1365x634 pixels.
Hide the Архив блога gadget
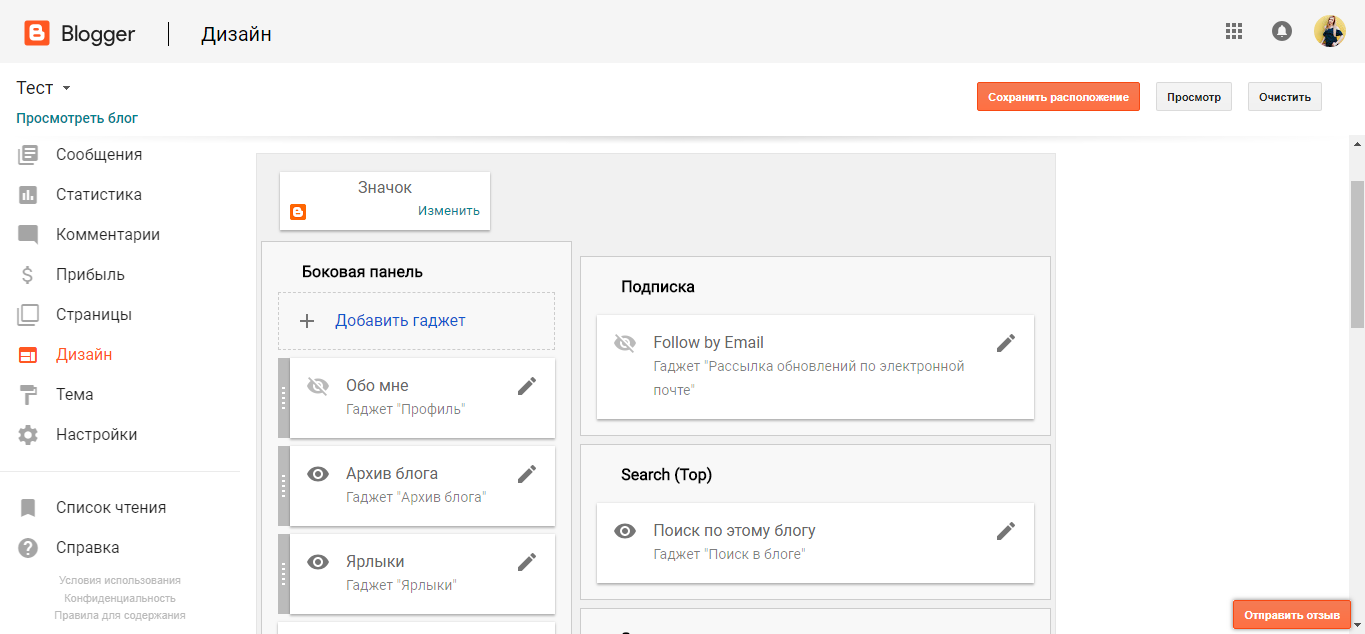(318, 474)
